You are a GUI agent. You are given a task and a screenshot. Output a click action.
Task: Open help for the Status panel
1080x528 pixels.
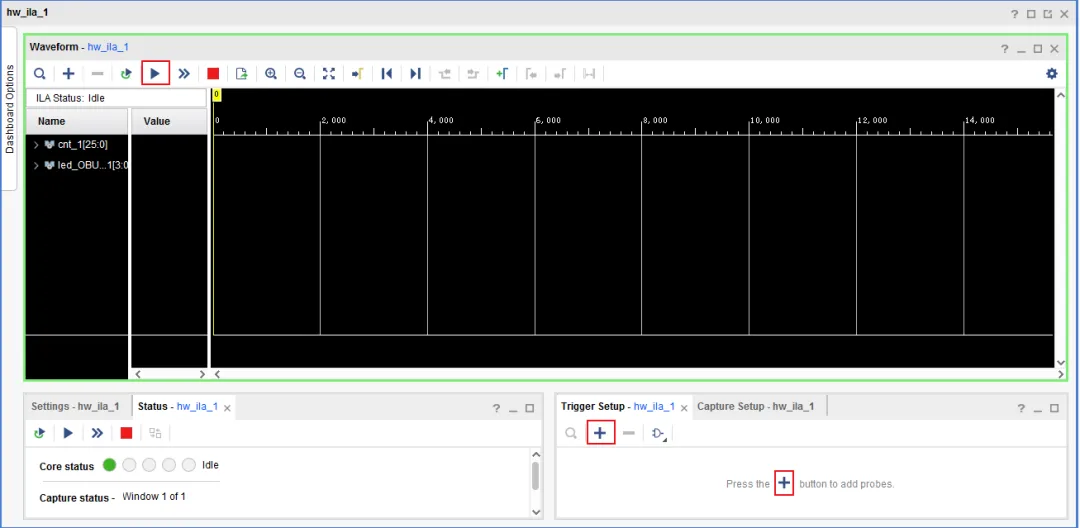point(496,408)
